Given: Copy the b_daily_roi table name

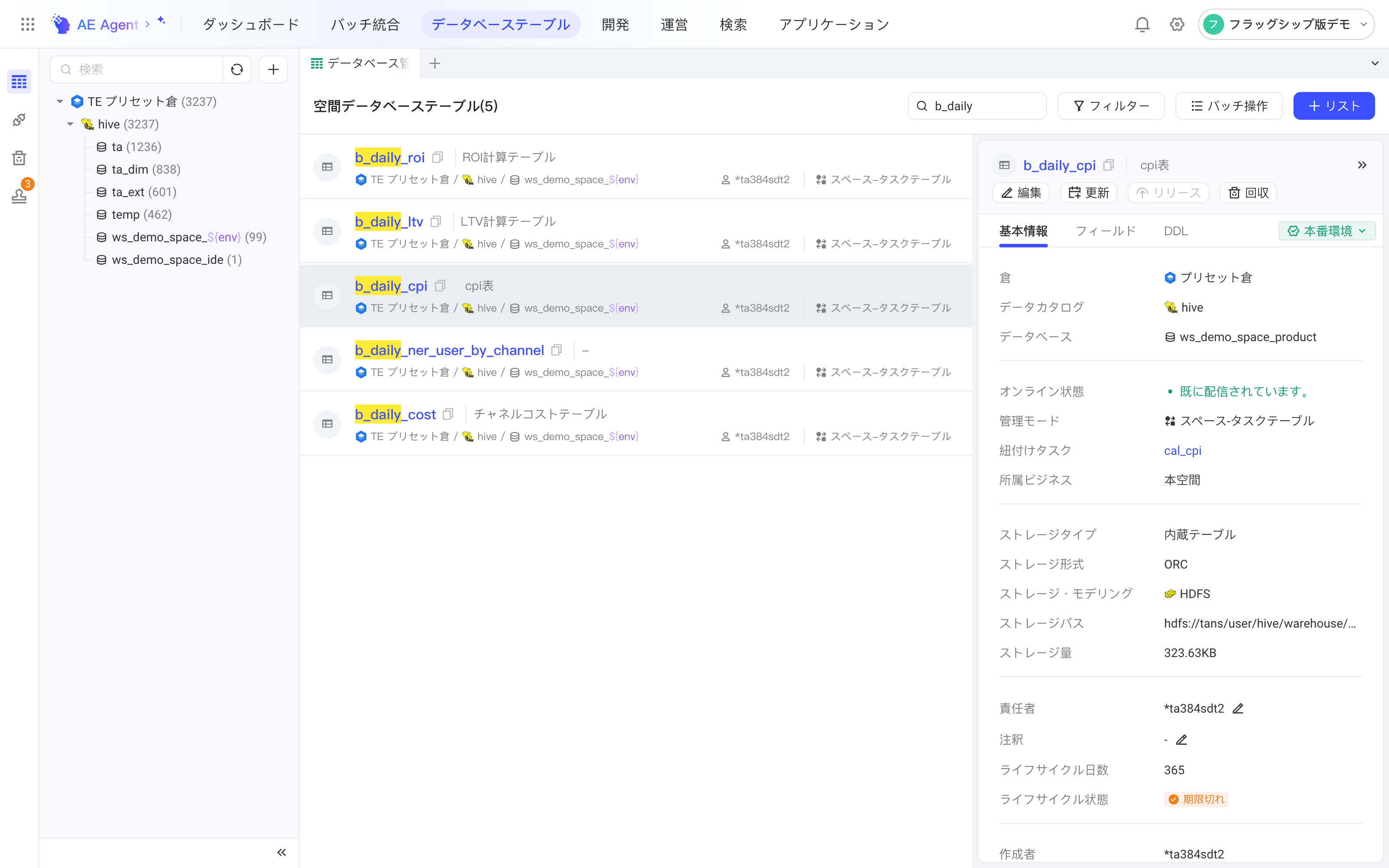Looking at the screenshot, I should (x=438, y=157).
